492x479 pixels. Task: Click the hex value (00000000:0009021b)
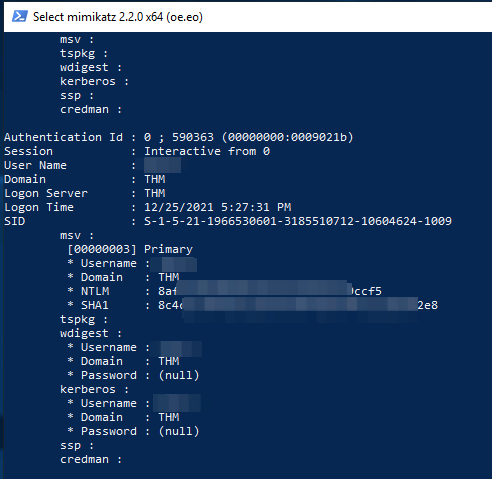click(287, 137)
